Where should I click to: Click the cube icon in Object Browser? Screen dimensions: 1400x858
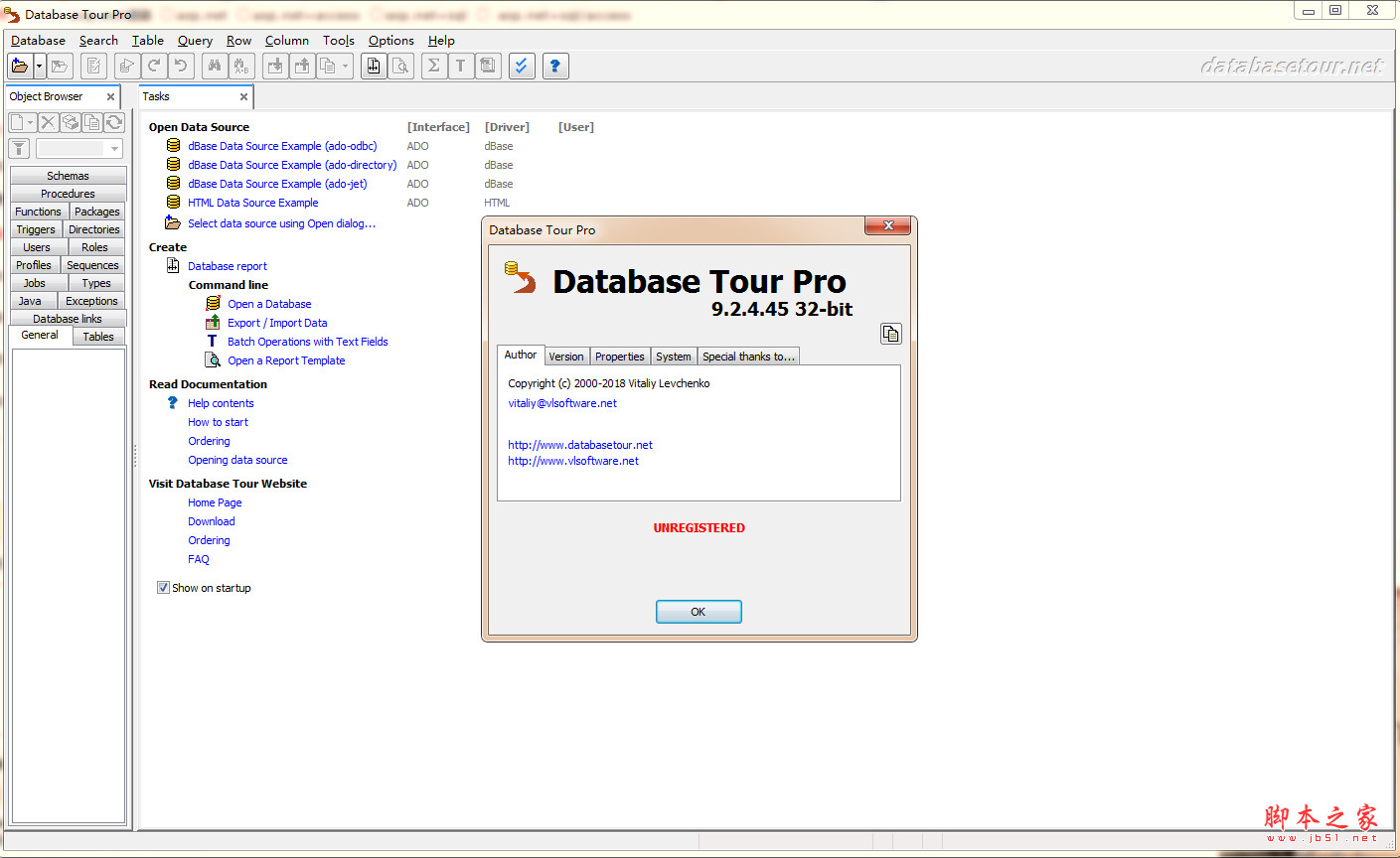click(71, 122)
